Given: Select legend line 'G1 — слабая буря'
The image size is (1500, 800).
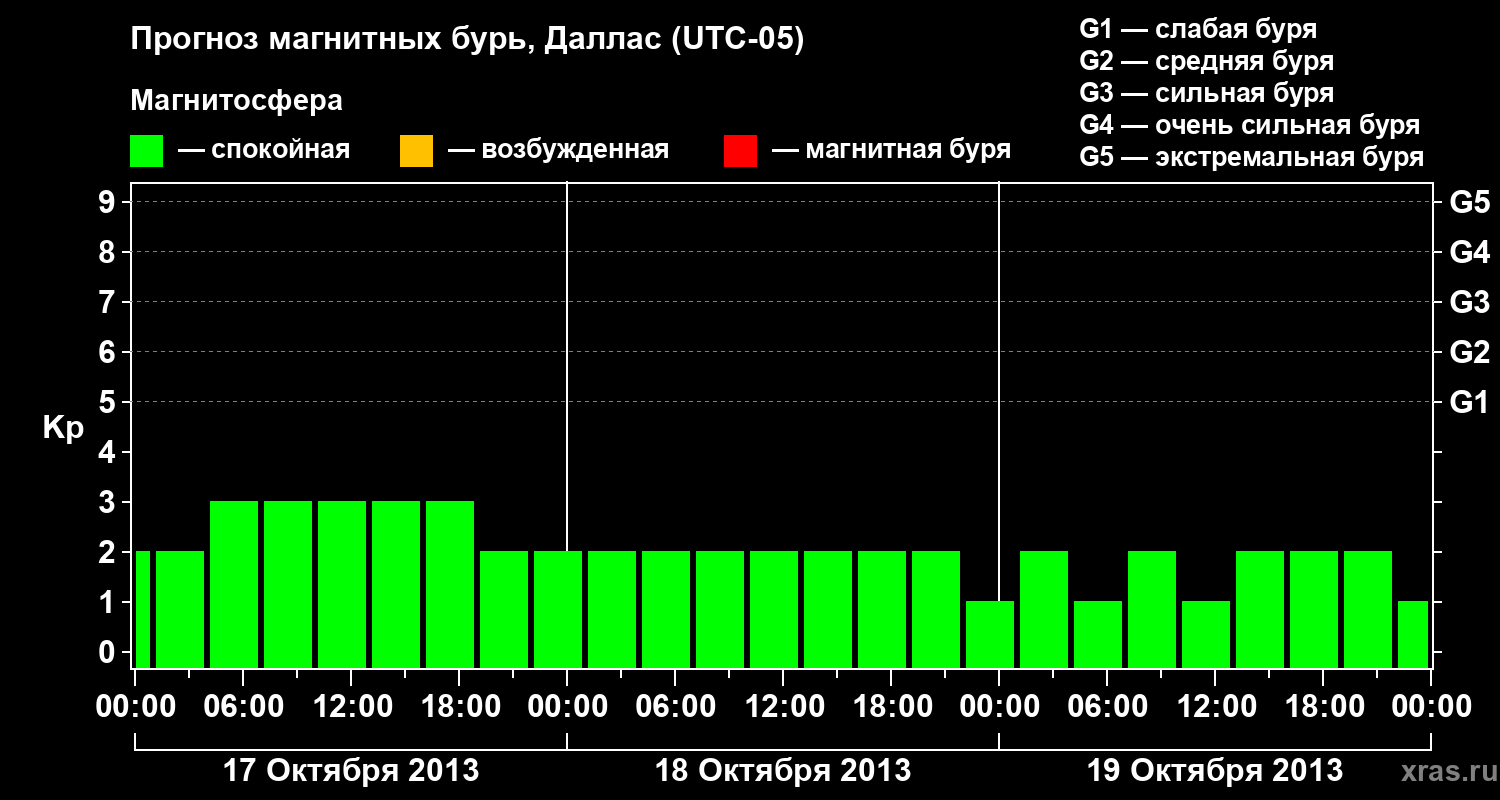Looking at the screenshot, I should (1198, 29).
